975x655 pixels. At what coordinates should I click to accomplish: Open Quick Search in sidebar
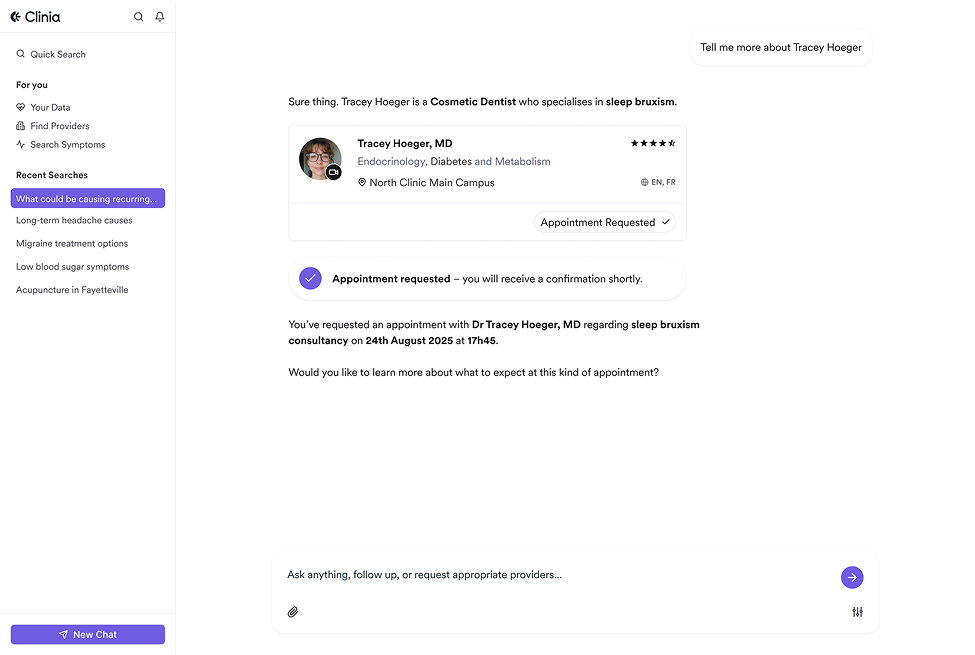pos(58,54)
